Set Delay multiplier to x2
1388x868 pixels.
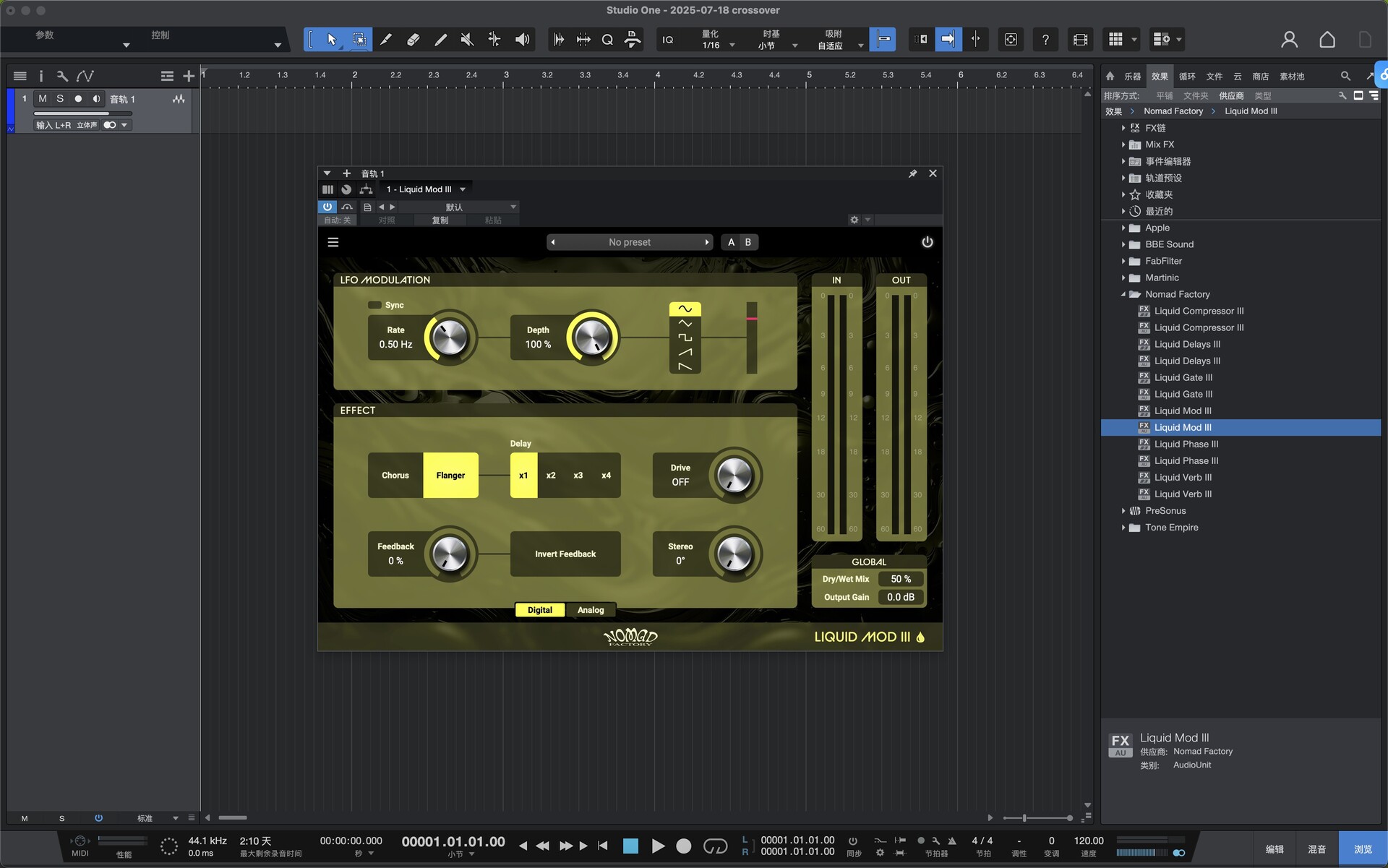pos(551,476)
